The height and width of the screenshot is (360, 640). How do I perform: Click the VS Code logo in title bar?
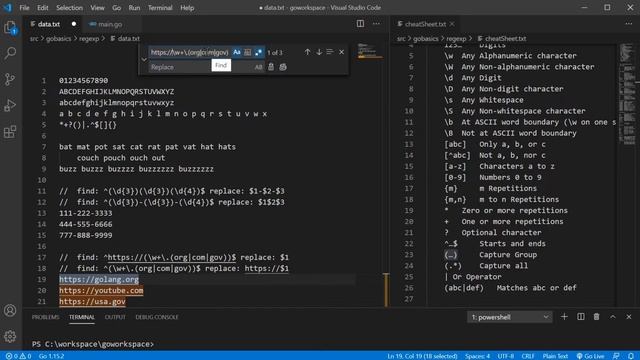(8, 7)
